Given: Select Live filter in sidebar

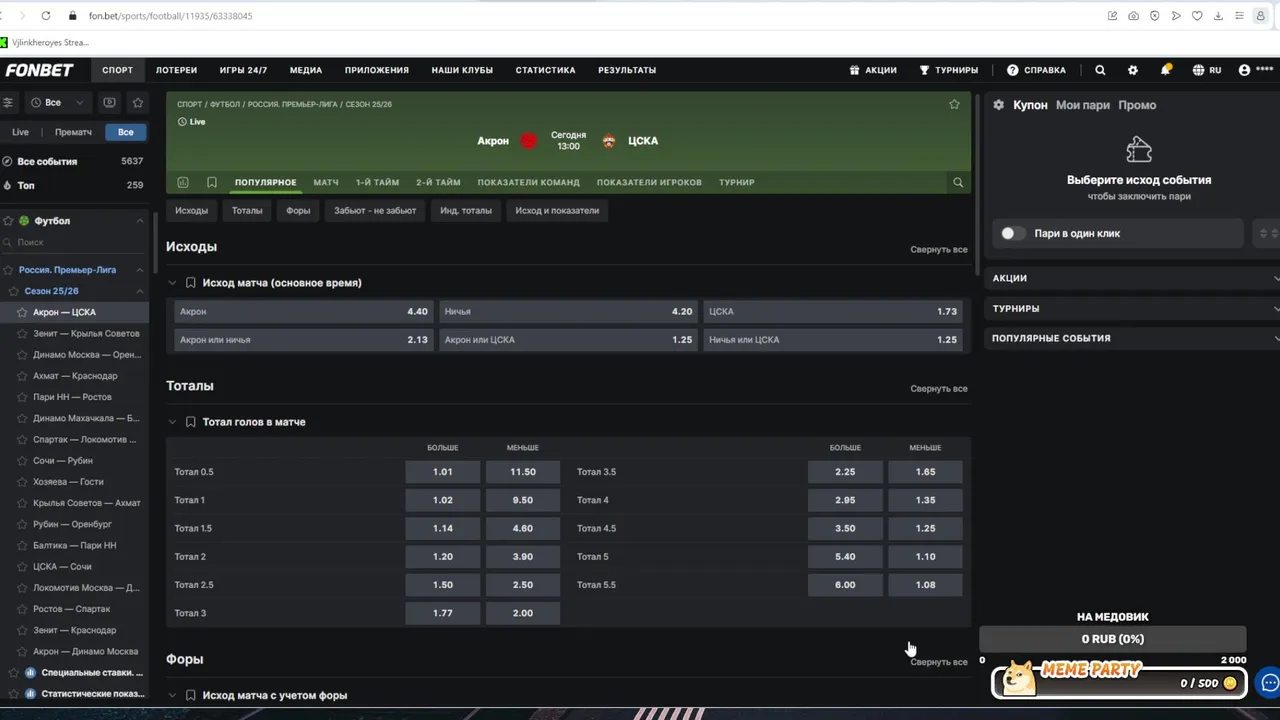Looking at the screenshot, I should point(20,132).
